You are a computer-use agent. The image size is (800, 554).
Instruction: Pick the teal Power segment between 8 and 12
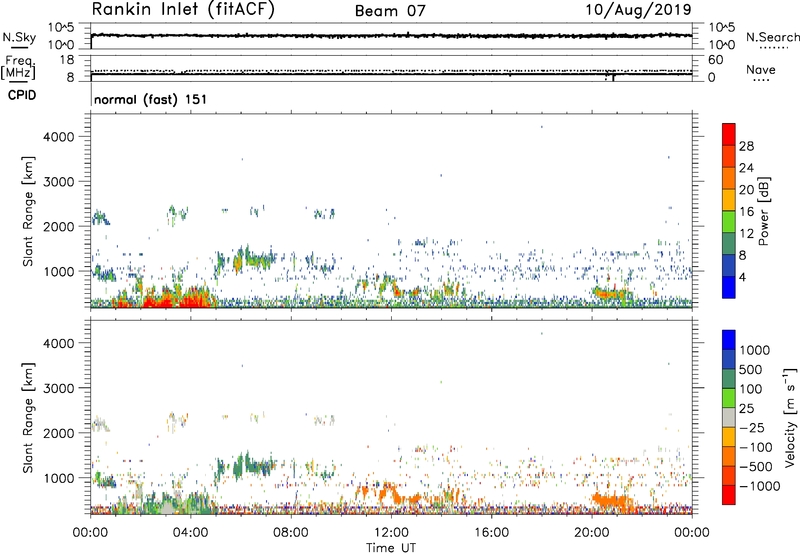[729, 244]
